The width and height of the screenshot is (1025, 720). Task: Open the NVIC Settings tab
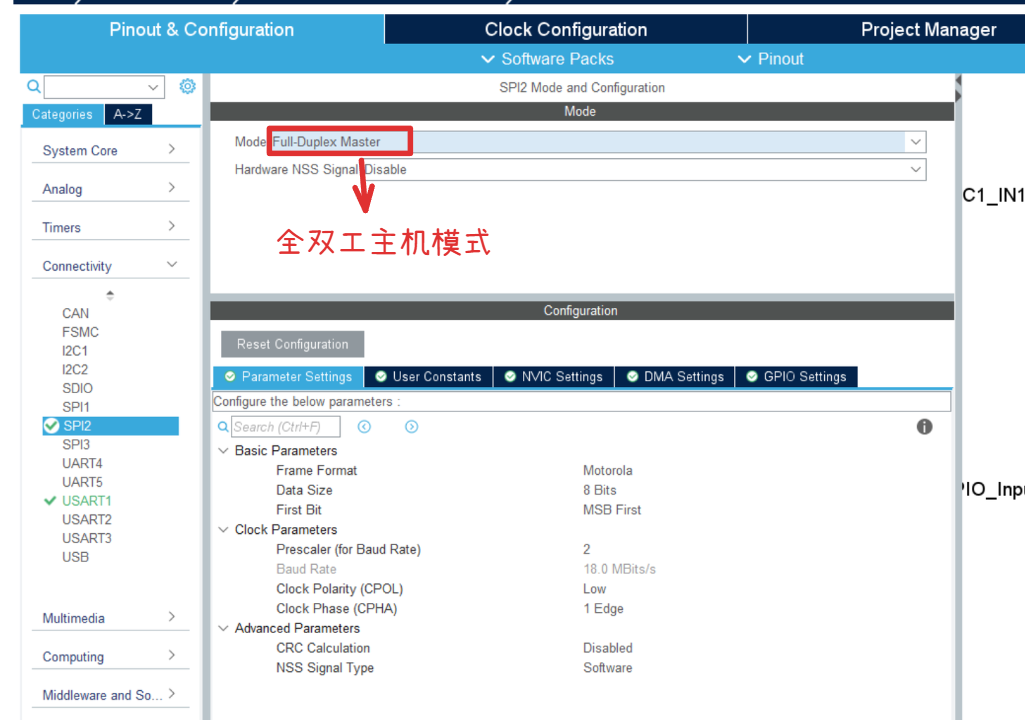[554, 377]
